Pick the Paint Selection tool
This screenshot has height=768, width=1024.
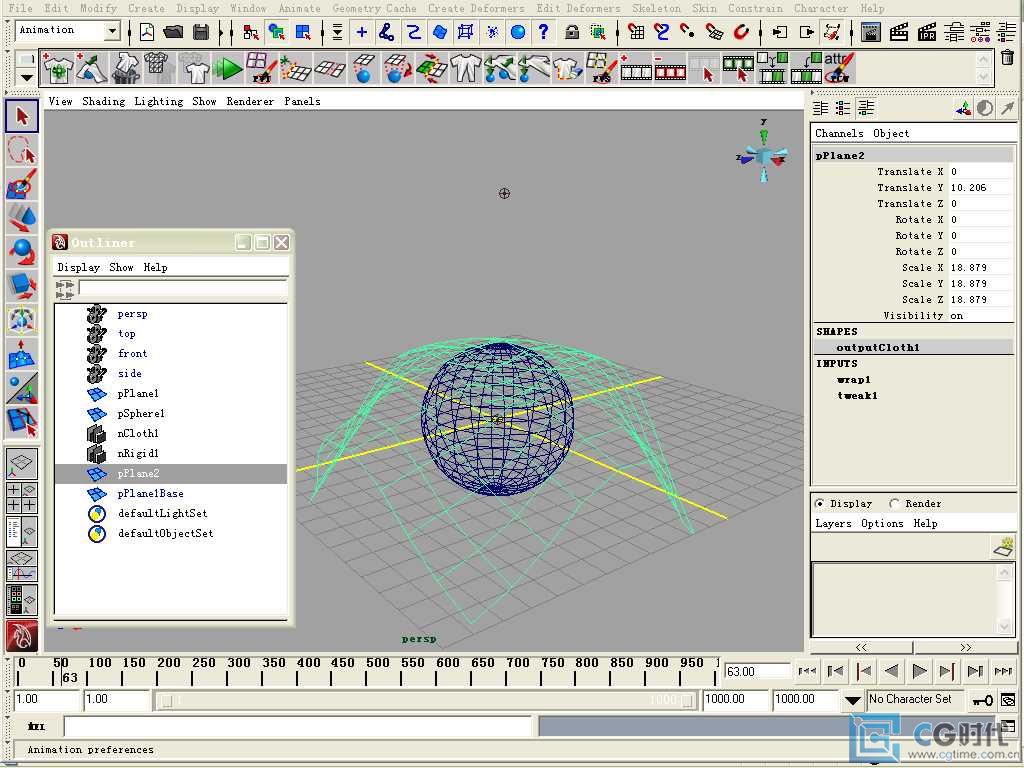pos(22,184)
